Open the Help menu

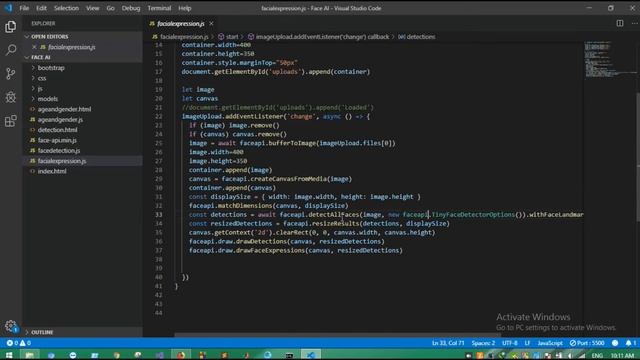tap(184, 8)
